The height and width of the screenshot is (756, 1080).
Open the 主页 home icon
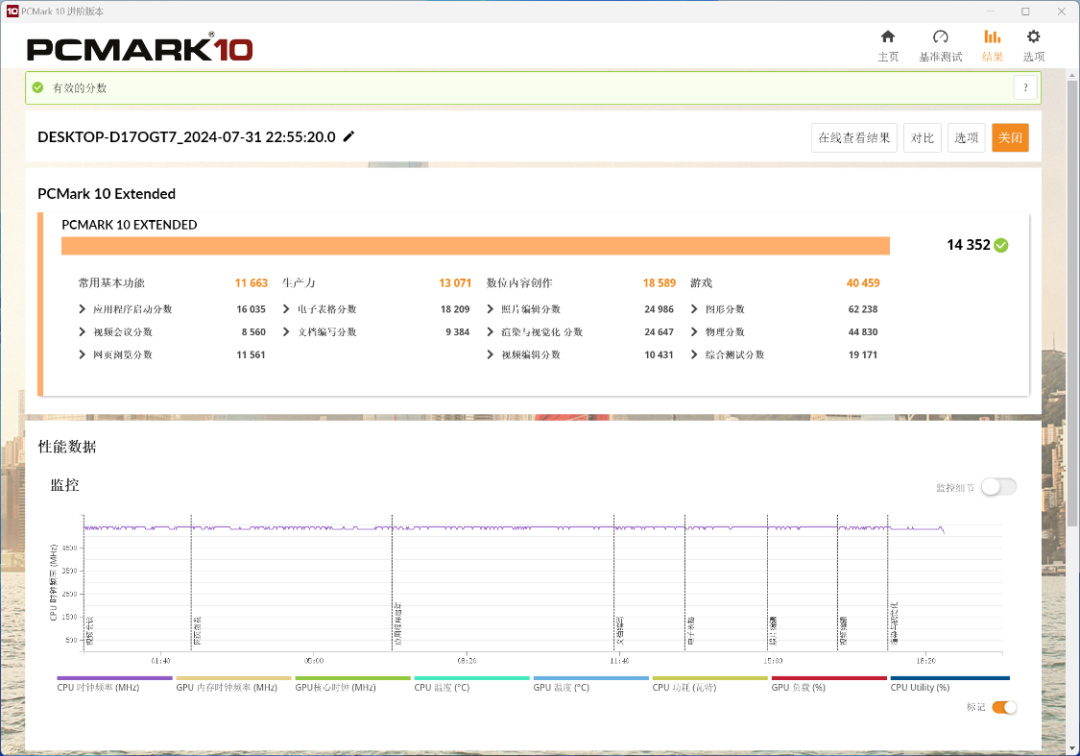888,36
